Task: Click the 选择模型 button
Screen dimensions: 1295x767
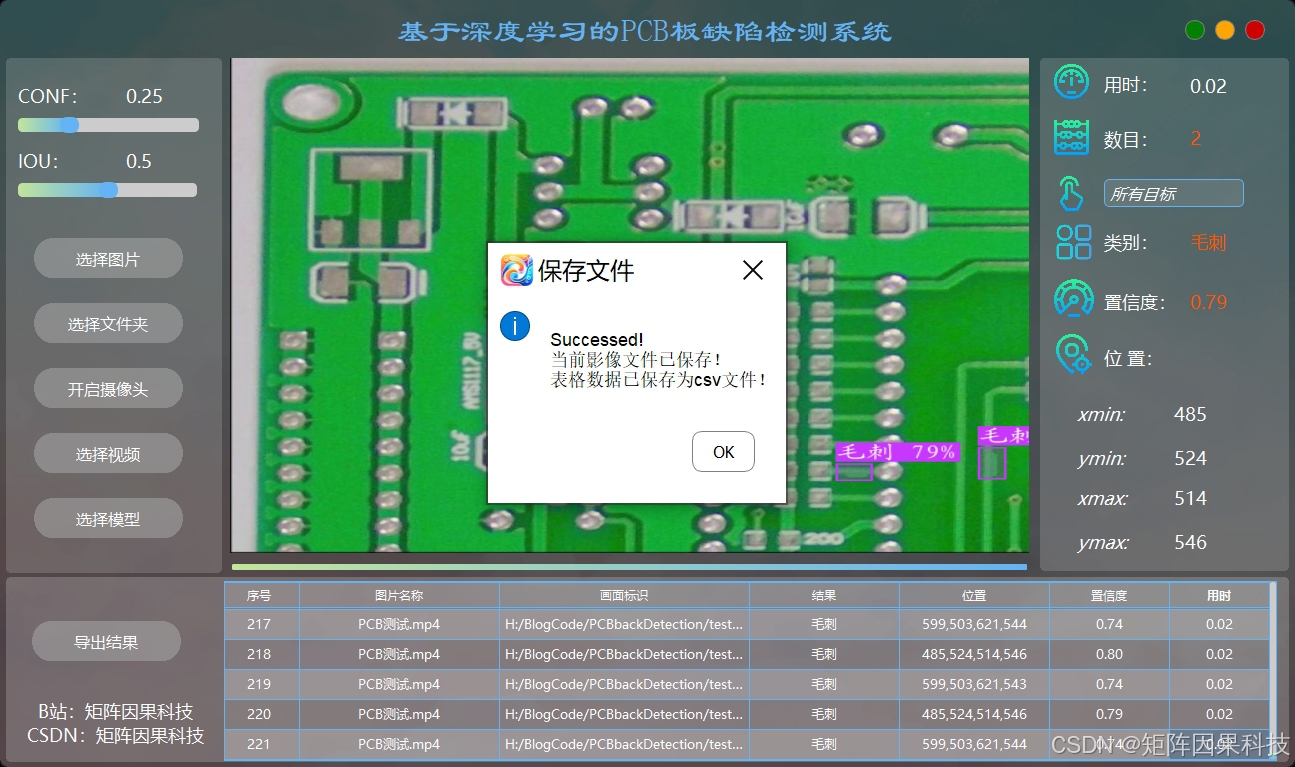Action: 108,519
